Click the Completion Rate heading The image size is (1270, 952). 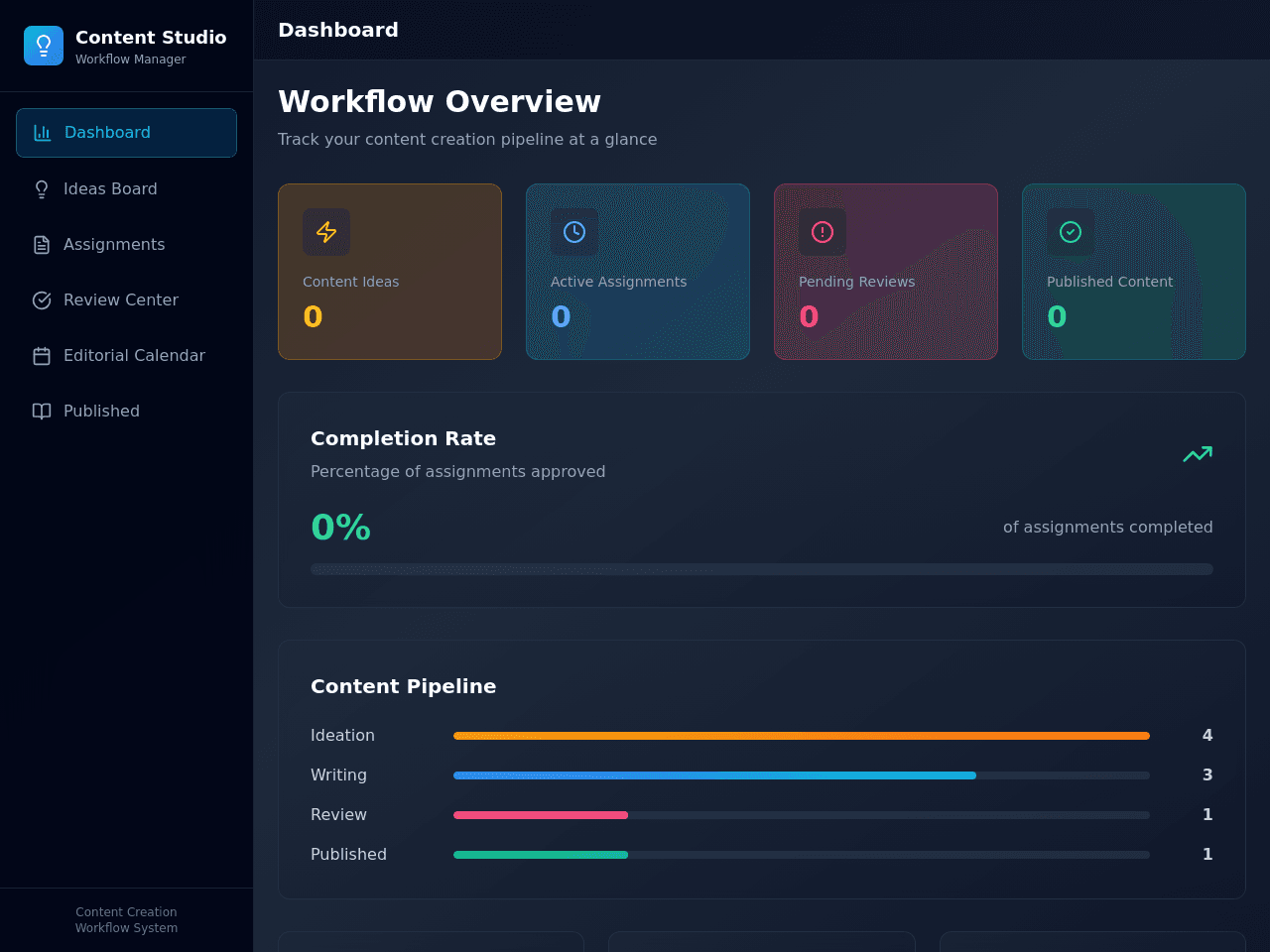(403, 438)
